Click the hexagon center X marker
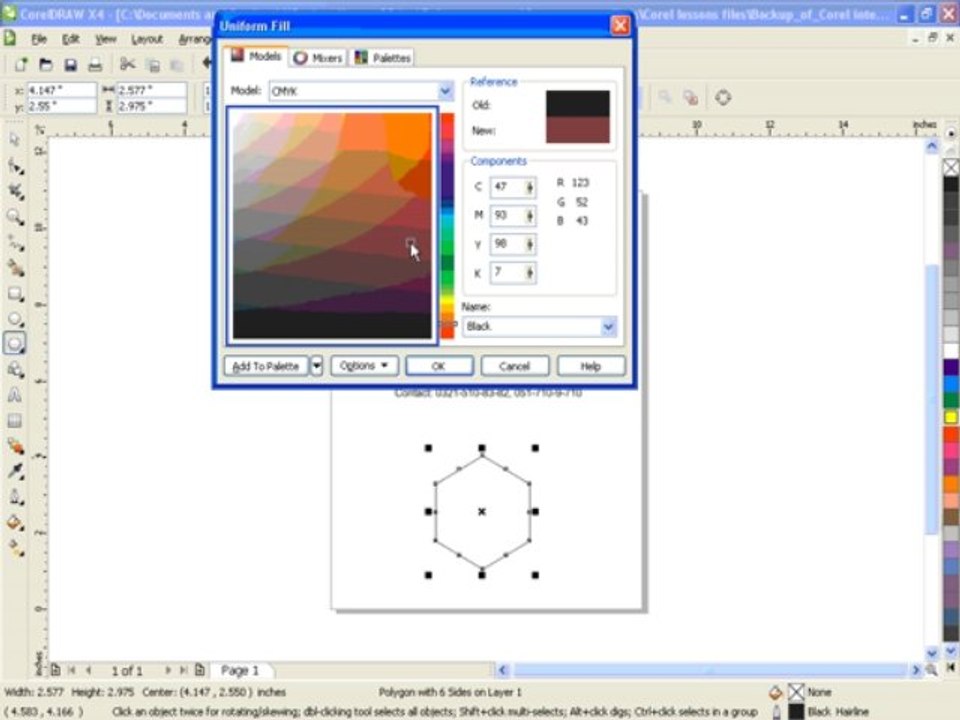 pos(482,511)
